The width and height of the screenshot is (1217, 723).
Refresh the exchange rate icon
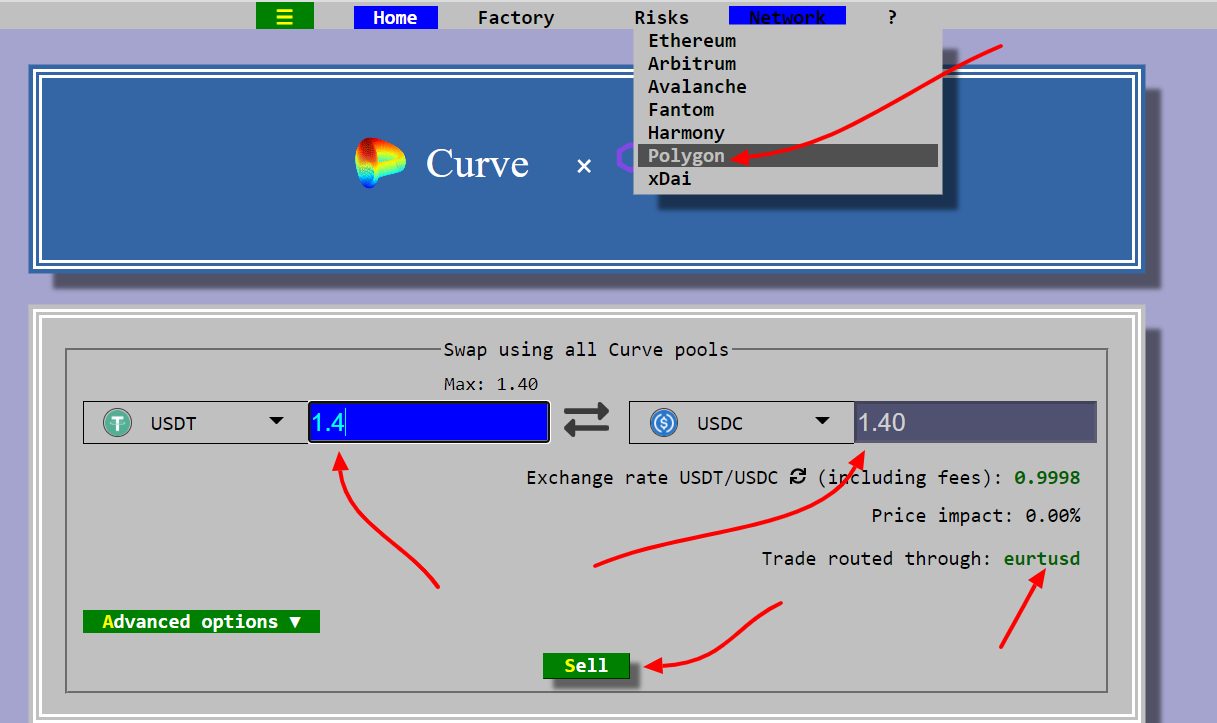(x=797, y=476)
